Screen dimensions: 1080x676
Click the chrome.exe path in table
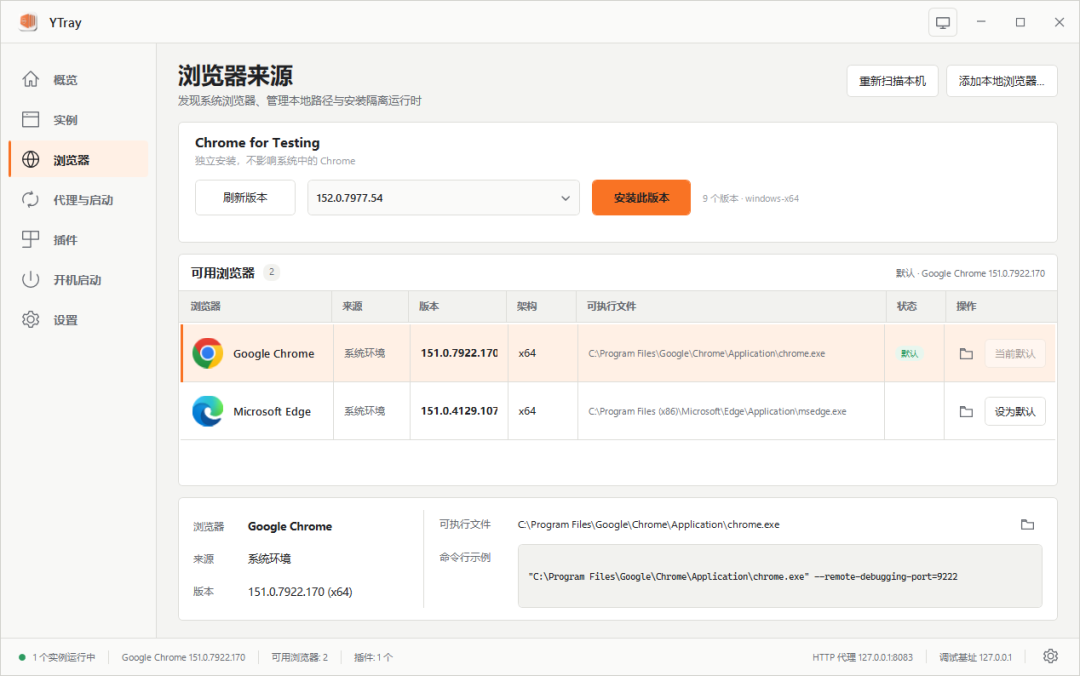707,354
